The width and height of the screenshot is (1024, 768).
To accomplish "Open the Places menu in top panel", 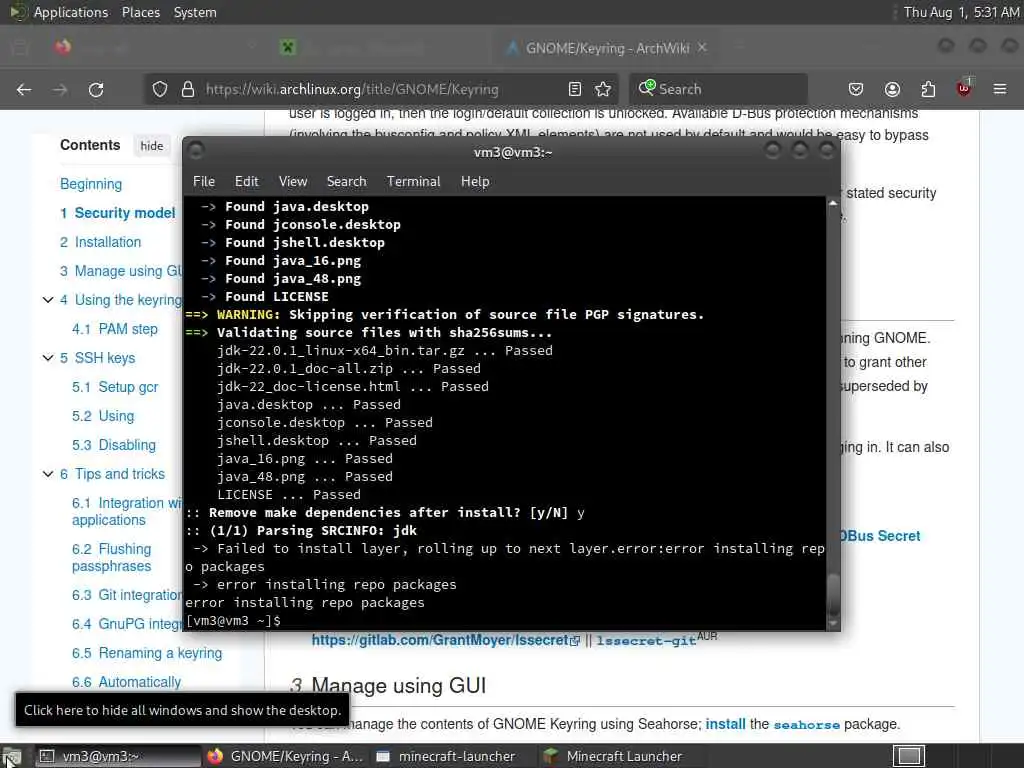I will coord(140,12).
